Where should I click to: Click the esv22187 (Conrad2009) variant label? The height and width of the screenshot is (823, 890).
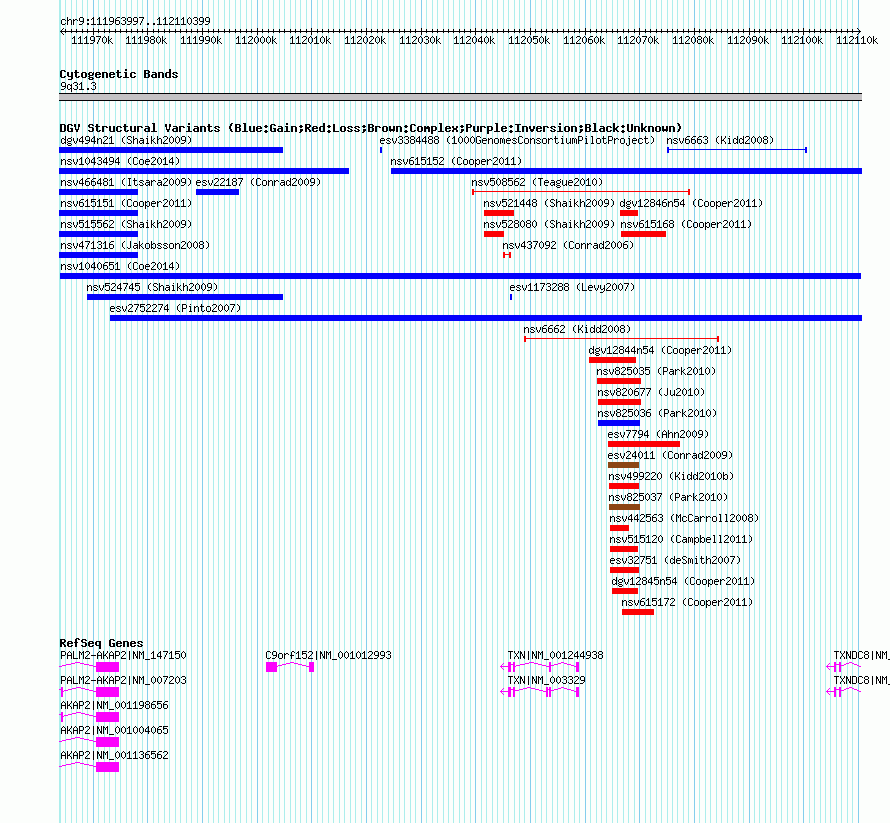point(258,182)
